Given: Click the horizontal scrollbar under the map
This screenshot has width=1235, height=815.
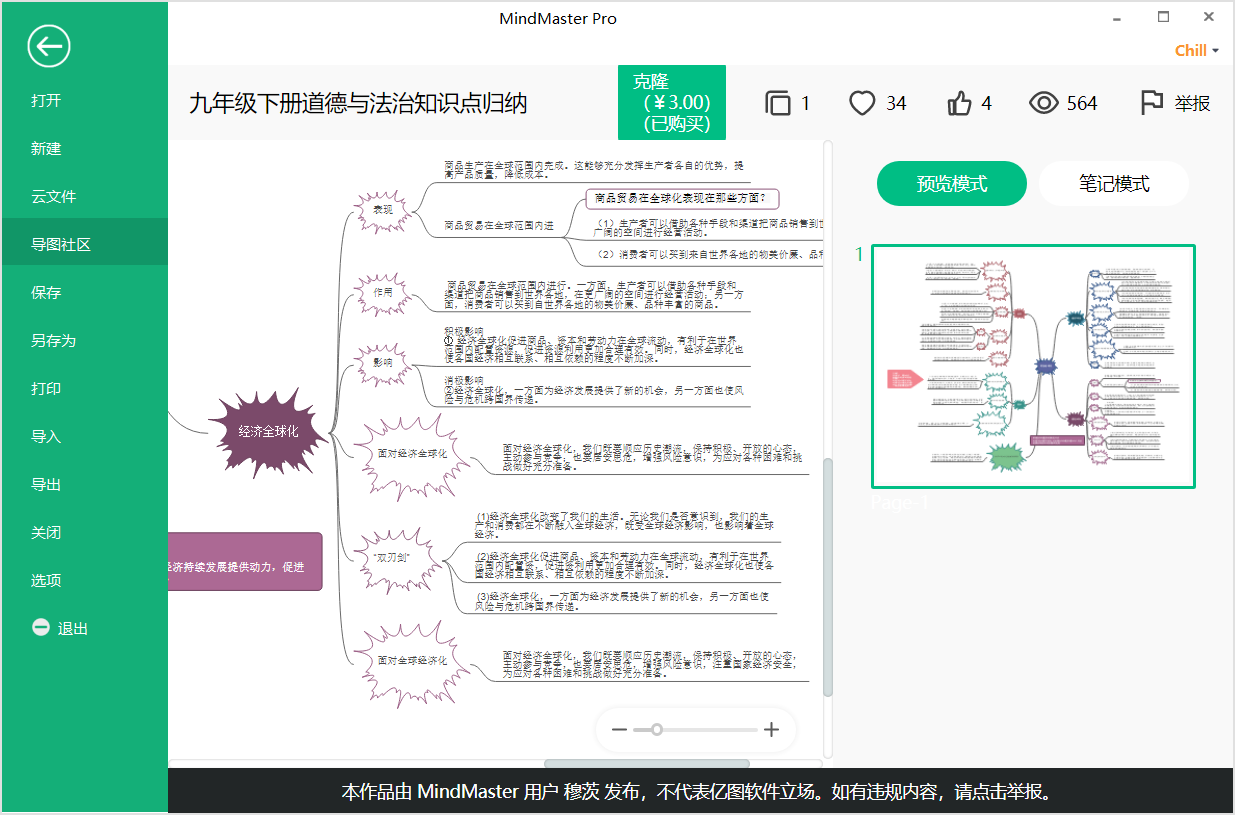Looking at the screenshot, I should (646, 764).
